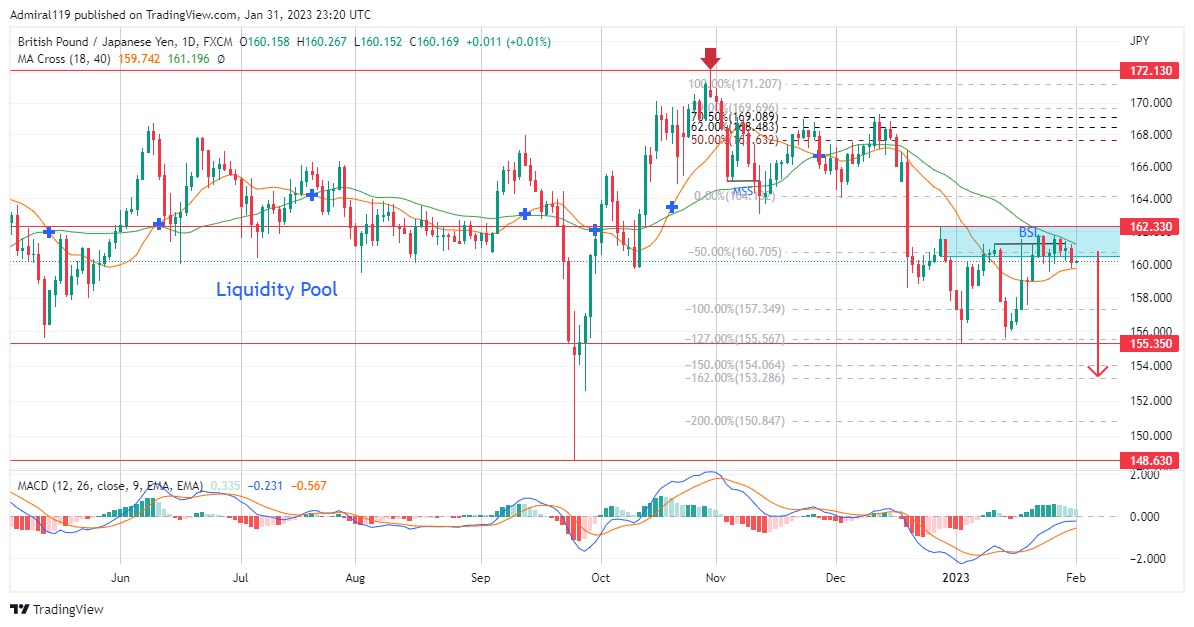The width and height of the screenshot is (1194, 627).
Task: Open the British Pound / Japanese Yen symbol title
Action: [125, 42]
